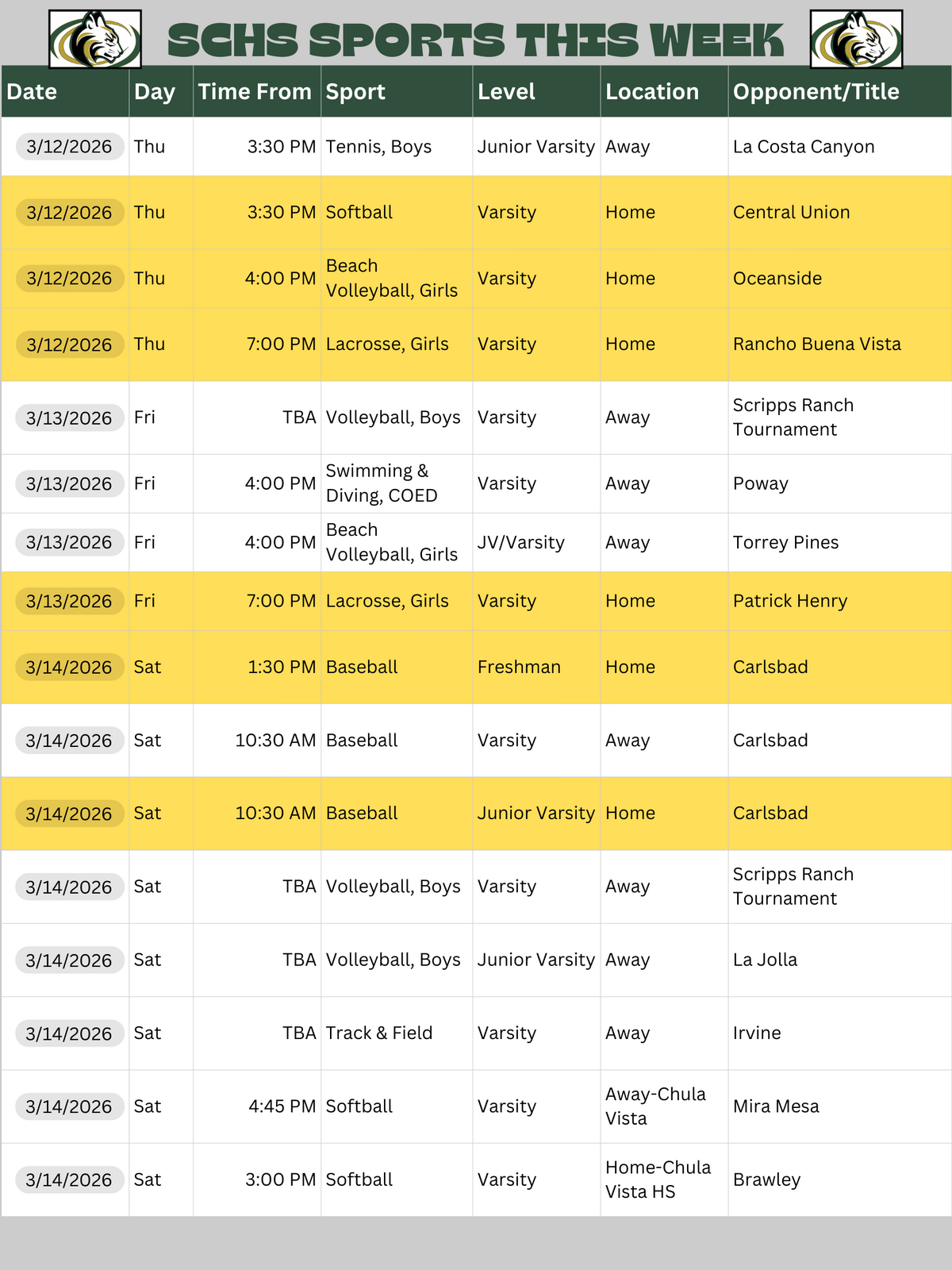The height and width of the screenshot is (1270, 952).
Task: Click the Irvine opponent cell
Action: (757, 1033)
